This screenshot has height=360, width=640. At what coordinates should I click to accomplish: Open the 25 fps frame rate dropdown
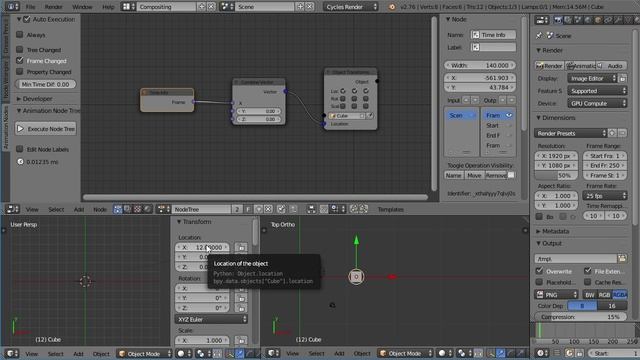click(604, 196)
